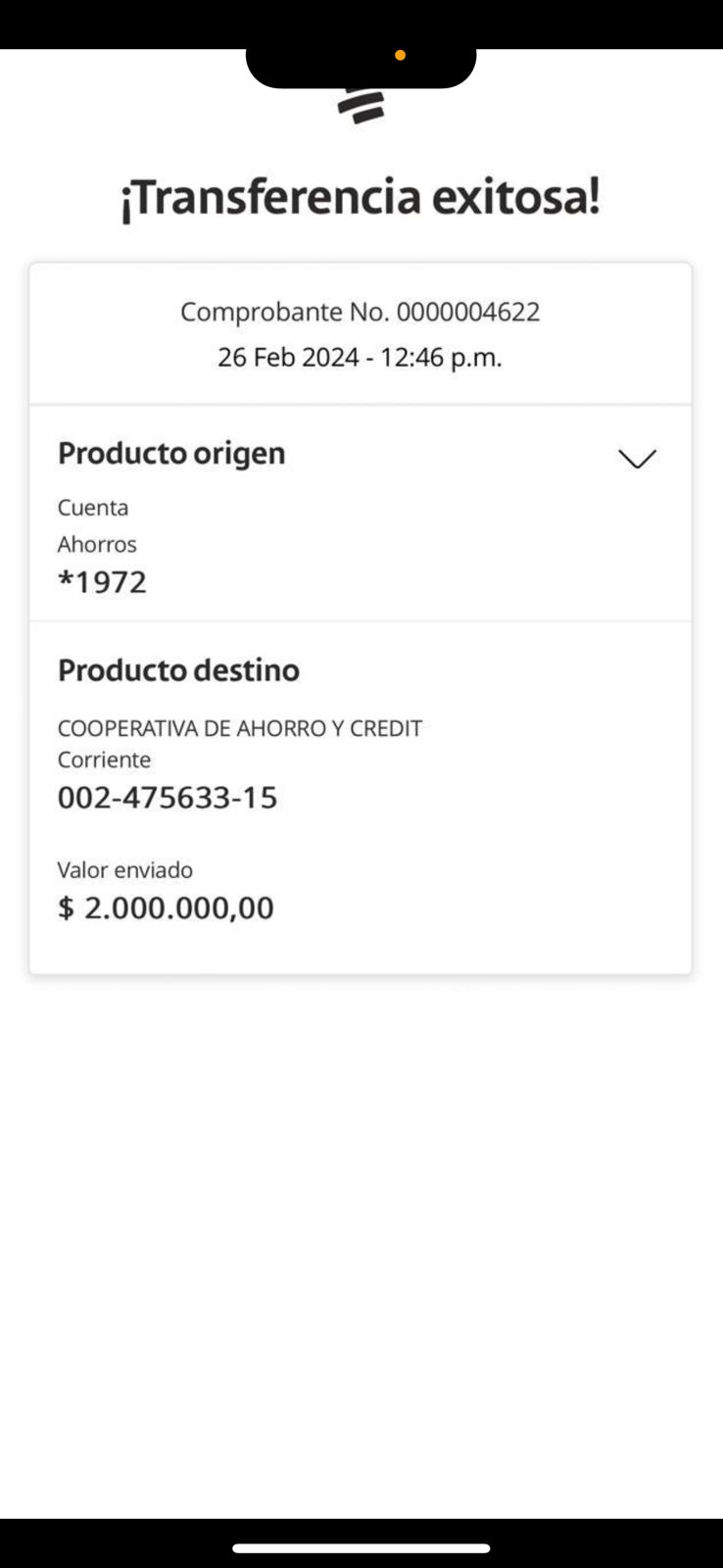Click the ¡Transferencia exitosa! heading
723x1568 pixels.
coord(361,198)
